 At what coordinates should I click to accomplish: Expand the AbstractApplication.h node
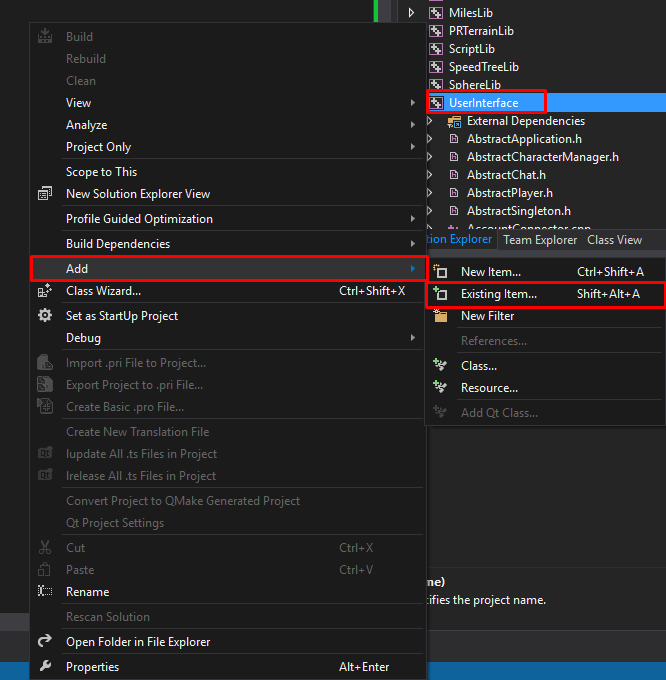(430, 139)
